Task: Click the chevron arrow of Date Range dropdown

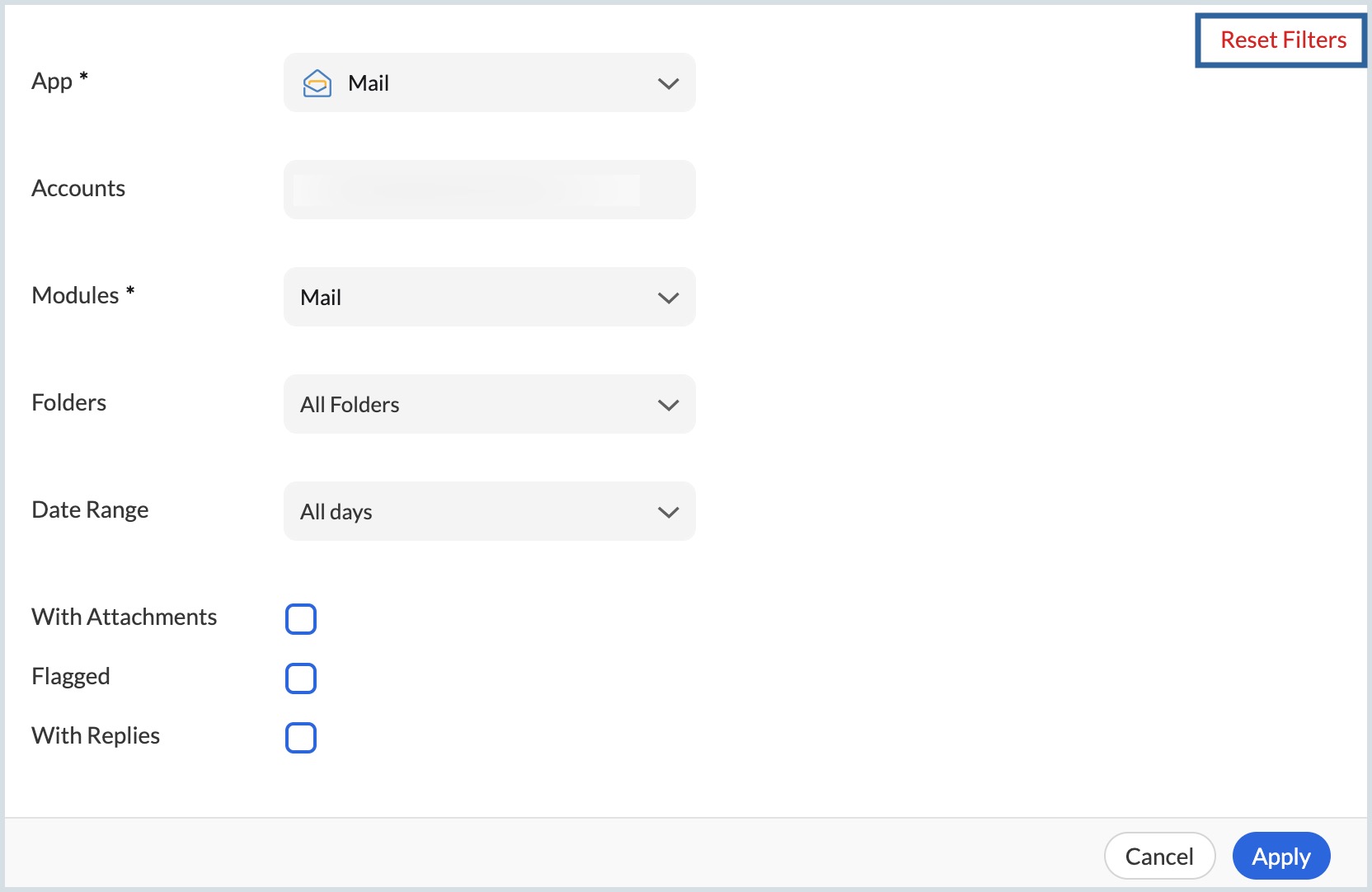Action: pyautogui.click(x=669, y=512)
